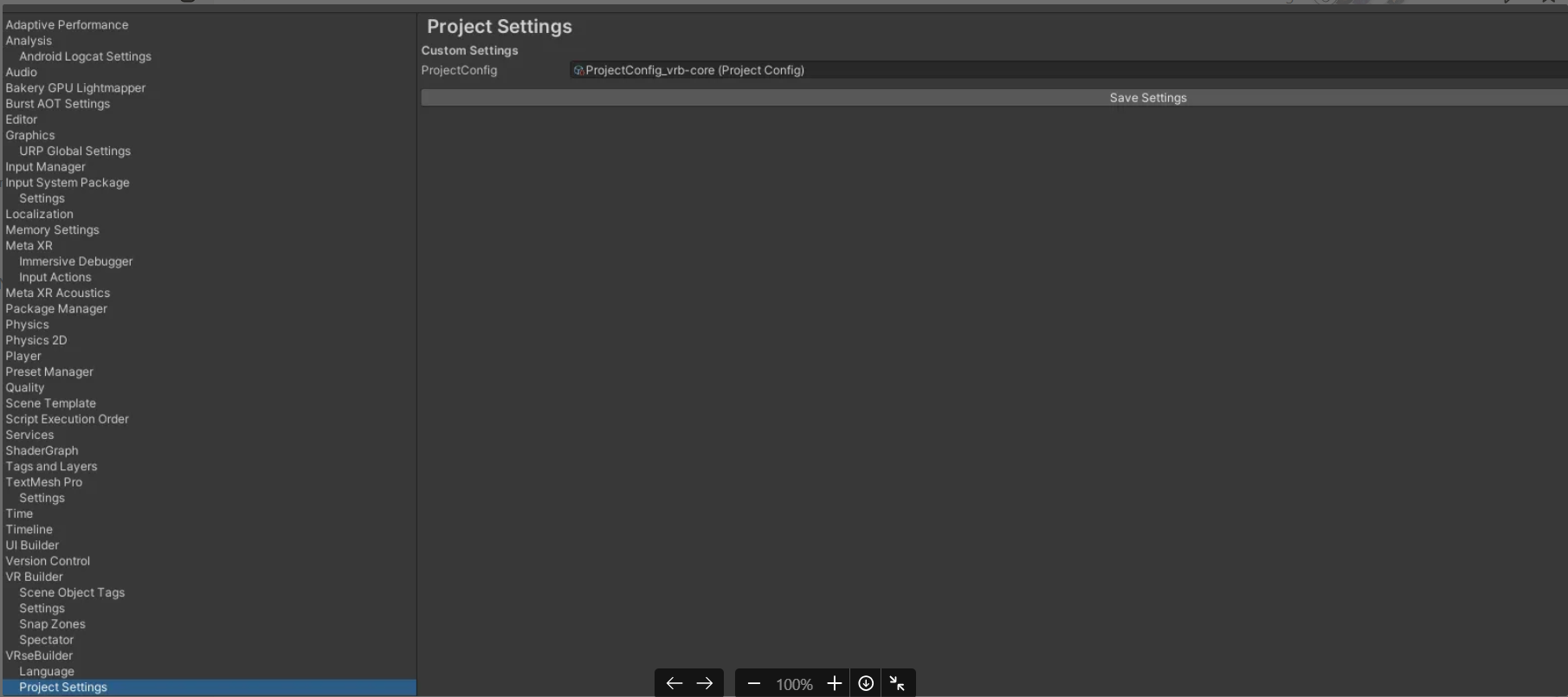Go to next image with right arrow
The image size is (1568, 697).
705,683
